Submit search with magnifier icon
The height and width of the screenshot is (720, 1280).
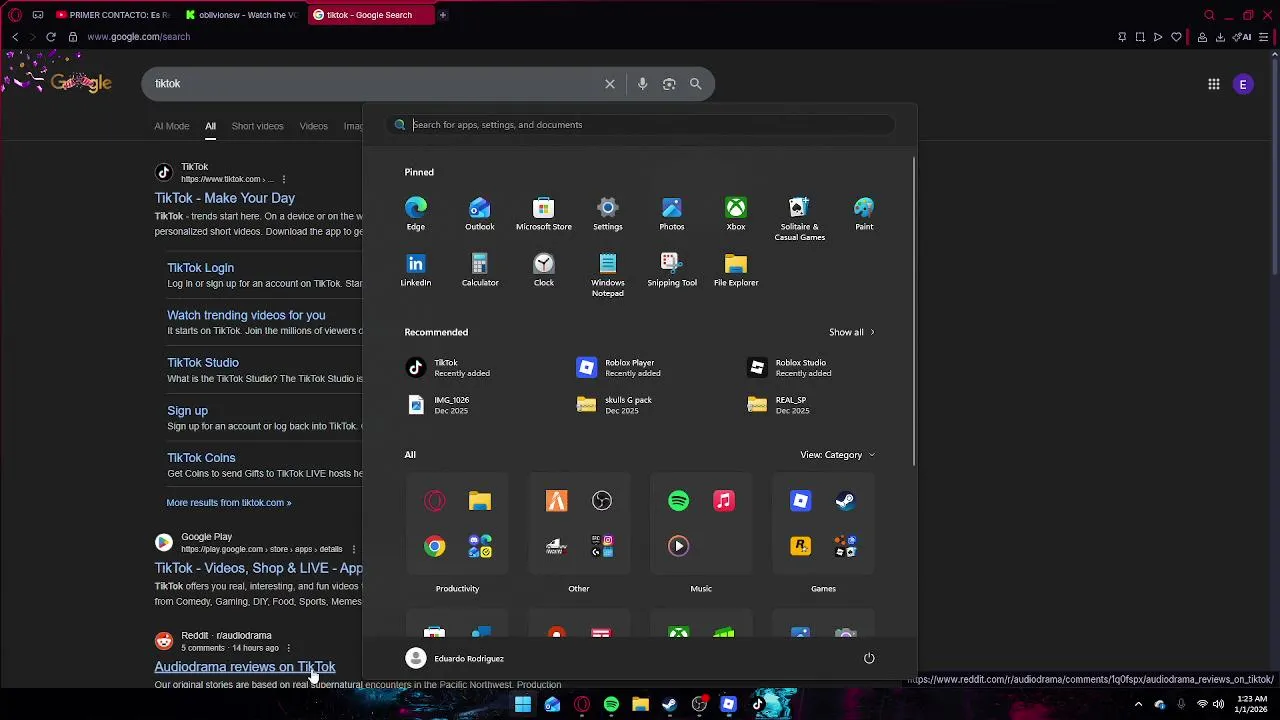pyautogui.click(x=695, y=84)
